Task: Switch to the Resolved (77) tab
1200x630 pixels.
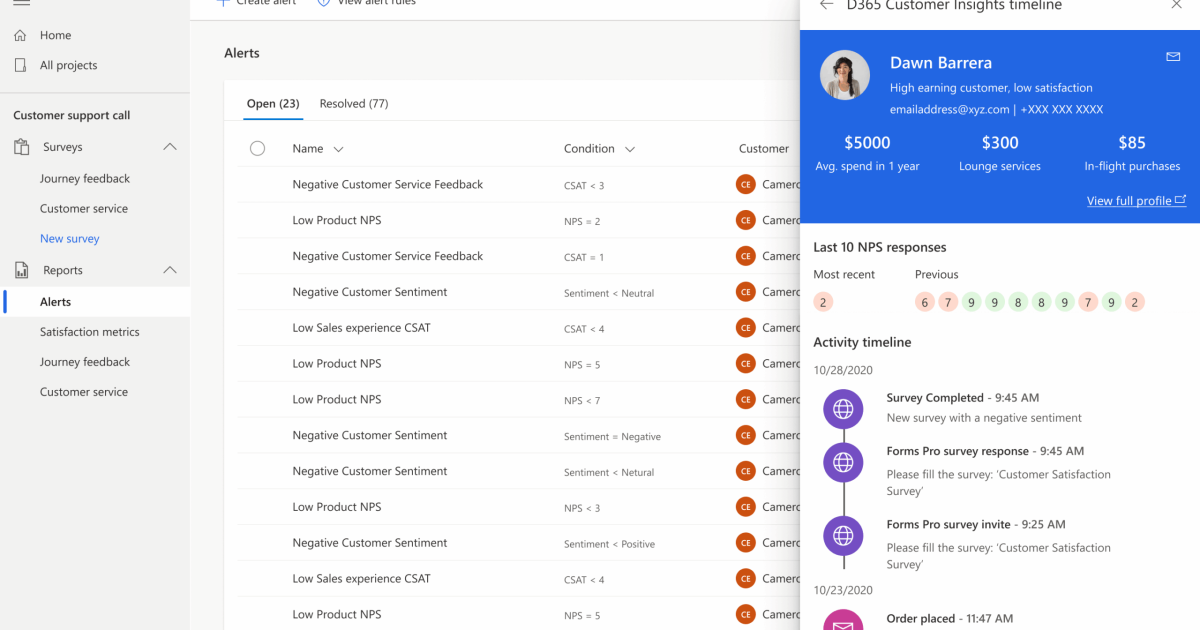Action: click(x=354, y=103)
